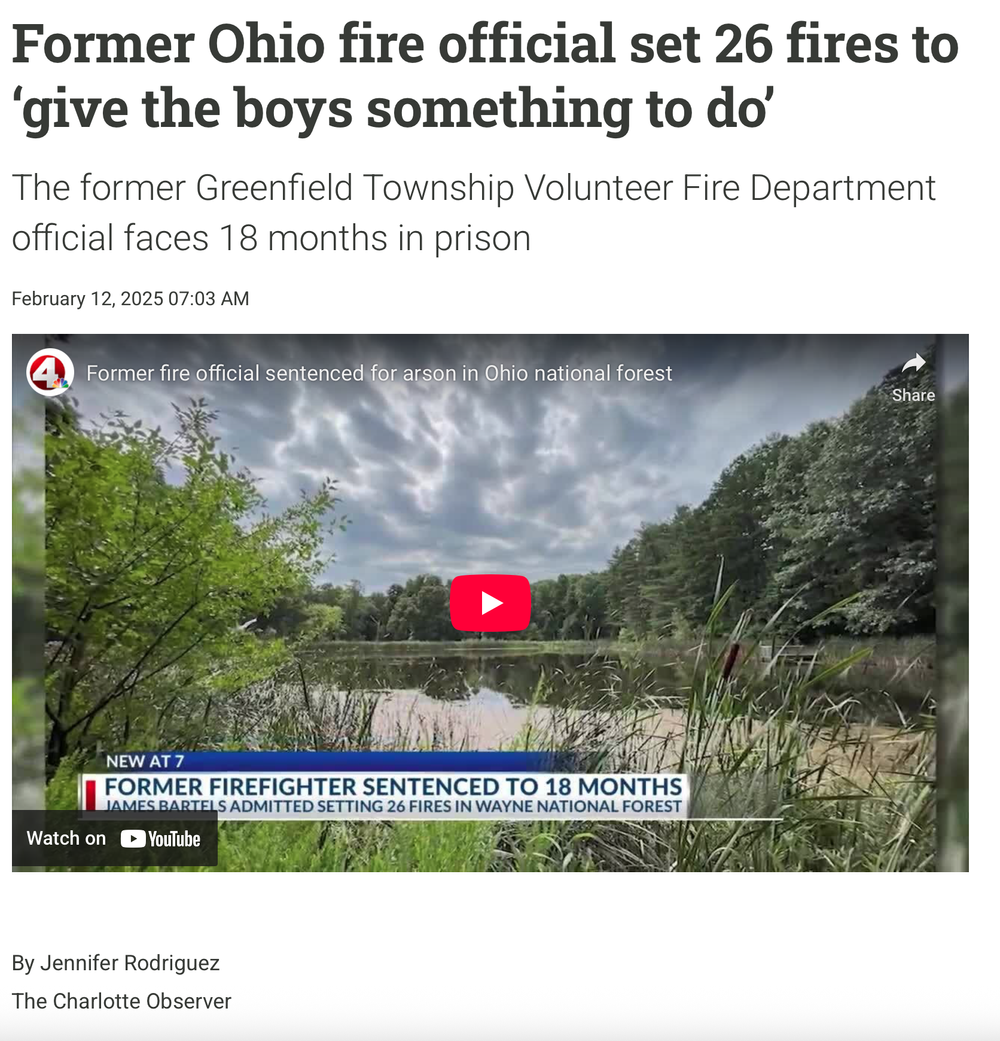Click the February 12, 2025 timestamp
Viewport: 1000px width, 1041px height.
pos(130,299)
